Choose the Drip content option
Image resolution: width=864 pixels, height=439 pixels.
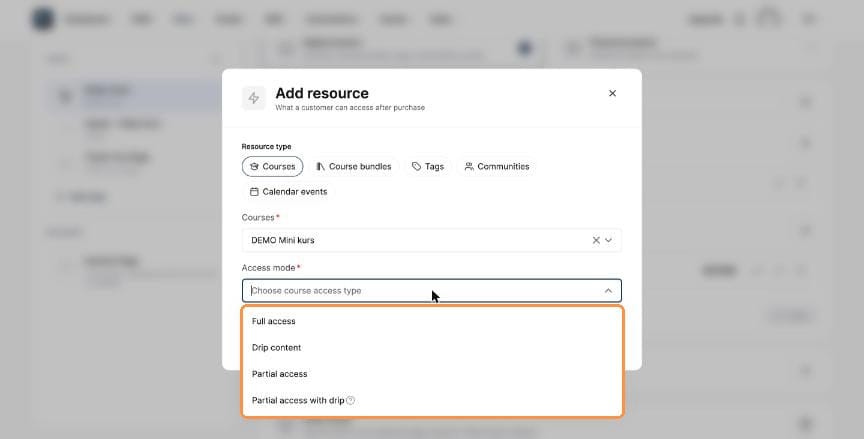point(433,348)
